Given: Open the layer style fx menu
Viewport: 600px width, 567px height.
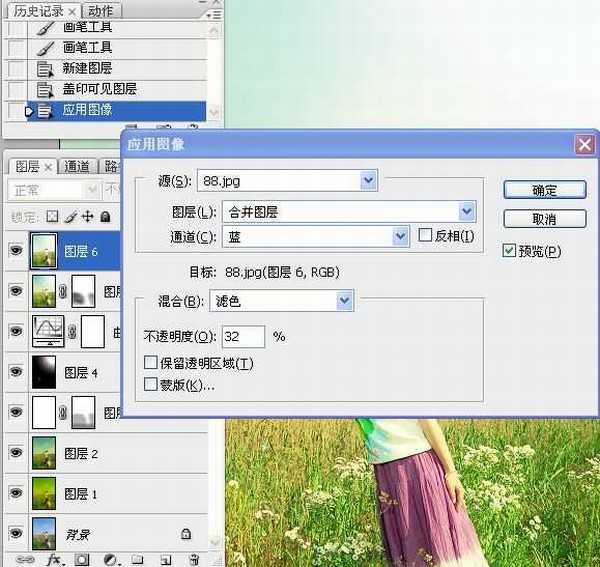Looking at the screenshot, I should pyautogui.click(x=53, y=559).
